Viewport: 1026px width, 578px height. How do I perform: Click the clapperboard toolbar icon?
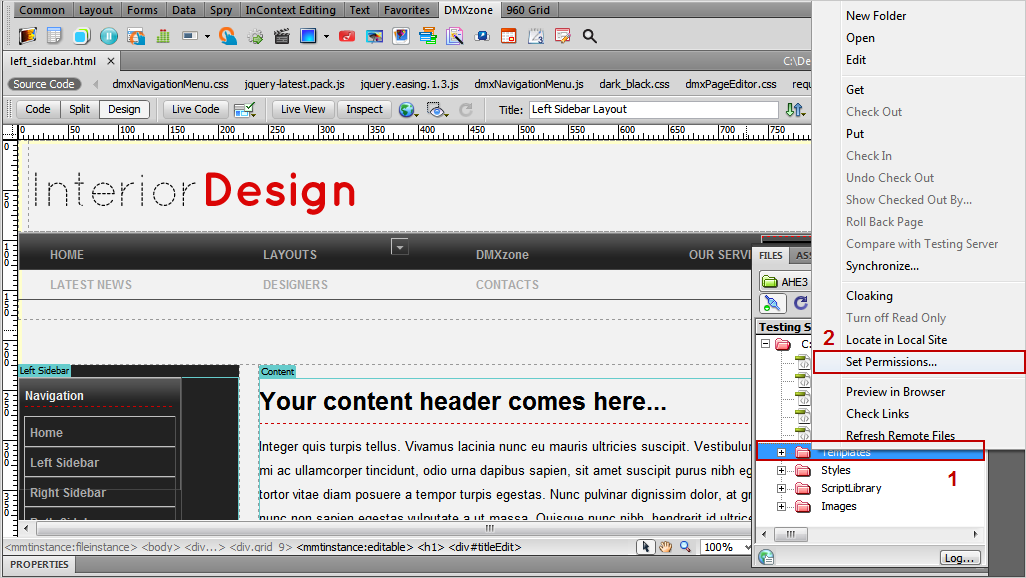(282, 36)
